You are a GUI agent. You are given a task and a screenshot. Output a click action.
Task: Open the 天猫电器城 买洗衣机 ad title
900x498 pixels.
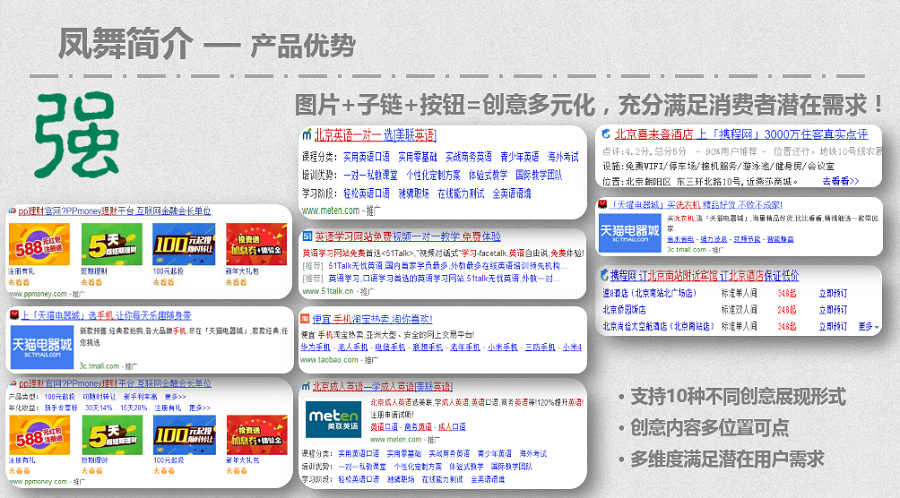point(696,204)
